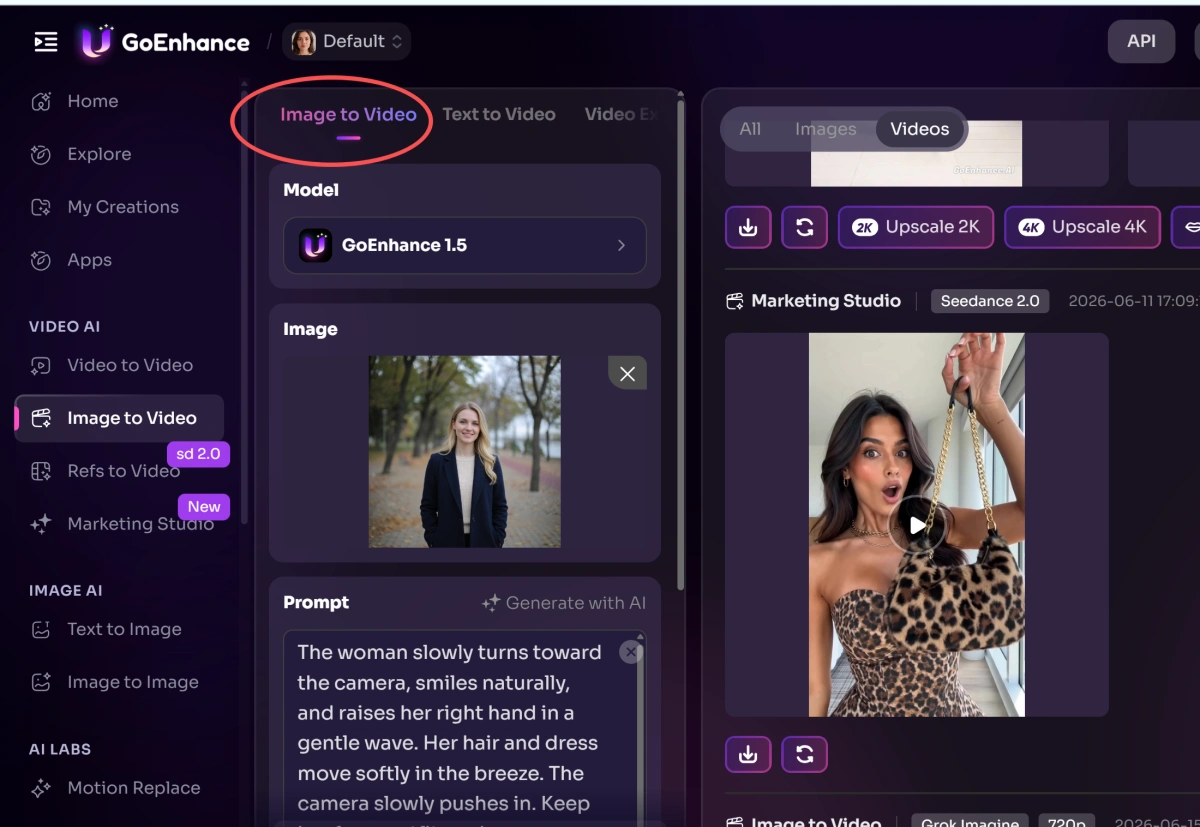Click the My Creations icon

click(x=41, y=207)
